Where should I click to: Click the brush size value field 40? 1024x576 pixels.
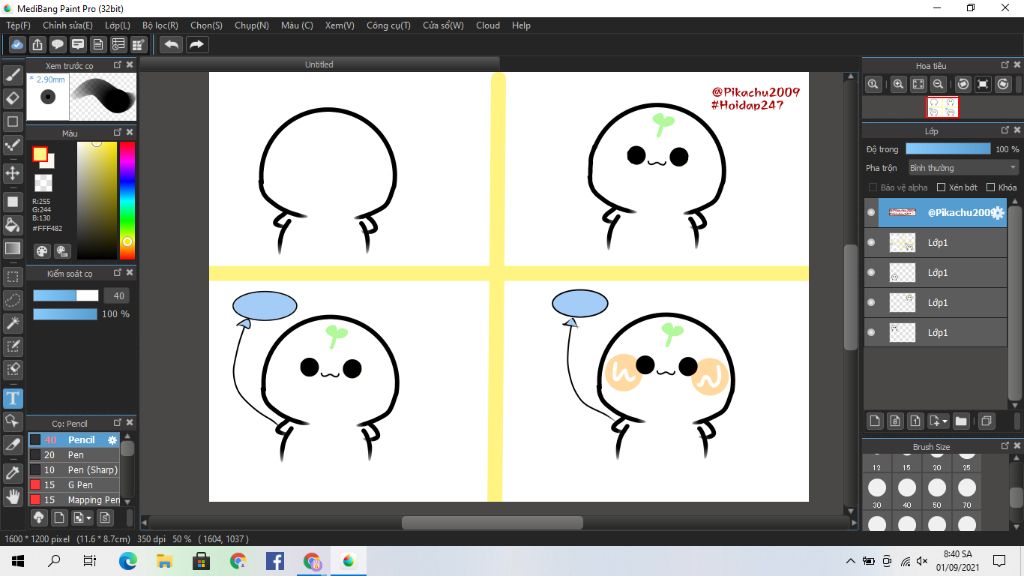[x=118, y=296]
